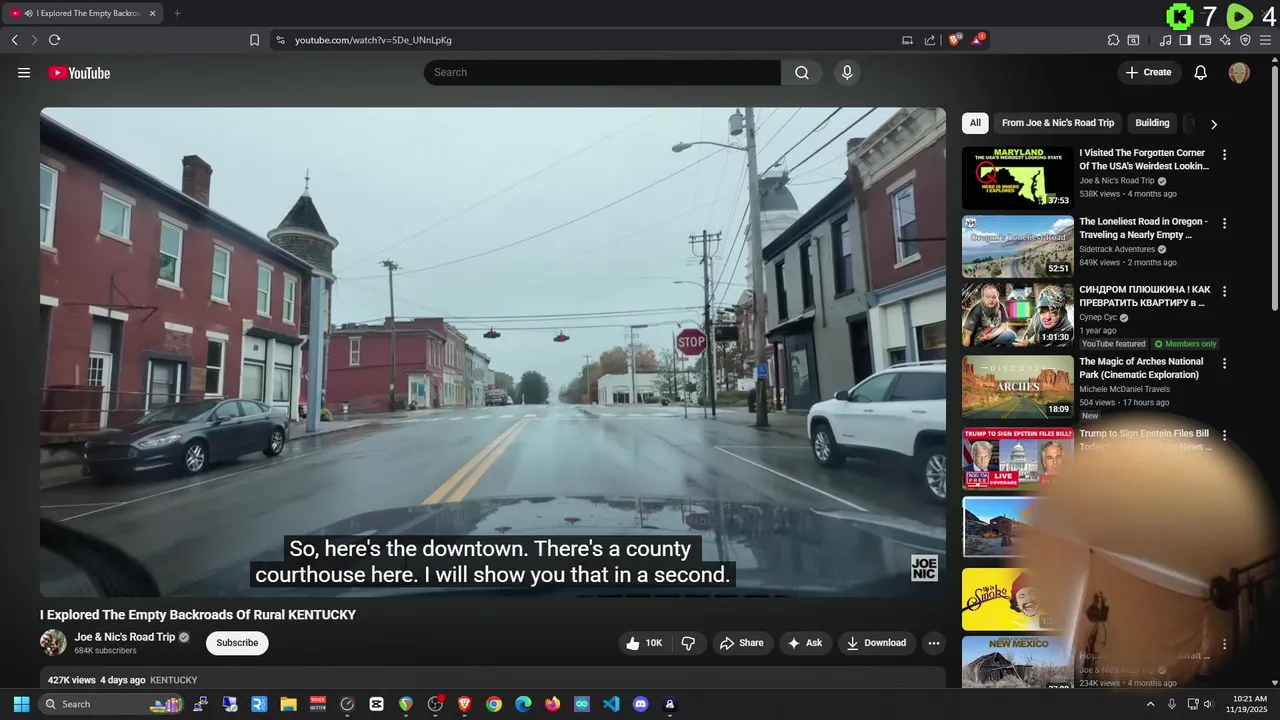1280x720 pixels.
Task: Click the Download button
Action: [877, 643]
